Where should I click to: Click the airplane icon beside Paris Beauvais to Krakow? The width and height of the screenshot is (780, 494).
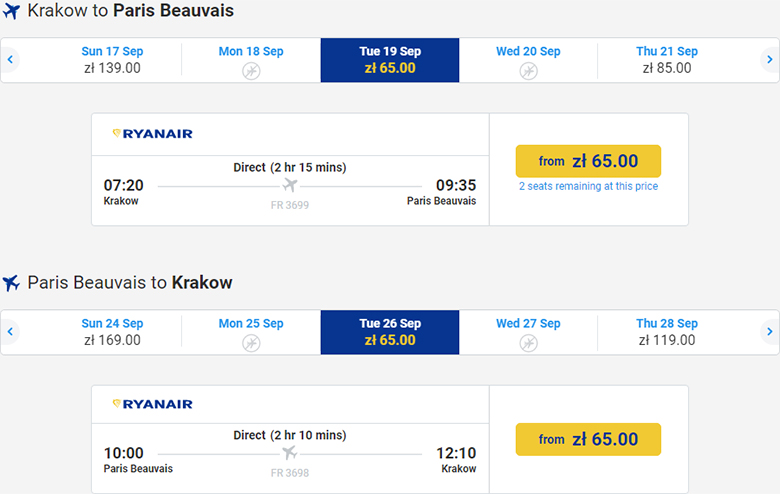[12, 283]
